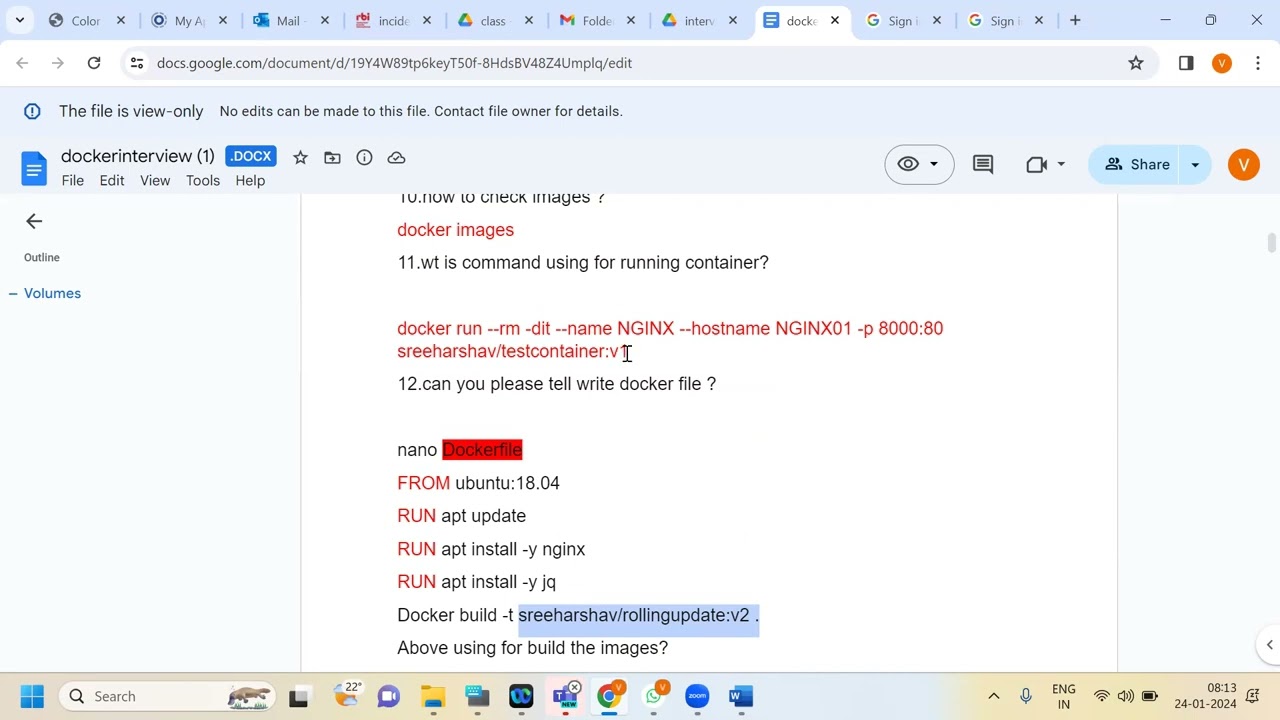
Task: Open the Chrome menu three dots
Action: coord(1257,63)
